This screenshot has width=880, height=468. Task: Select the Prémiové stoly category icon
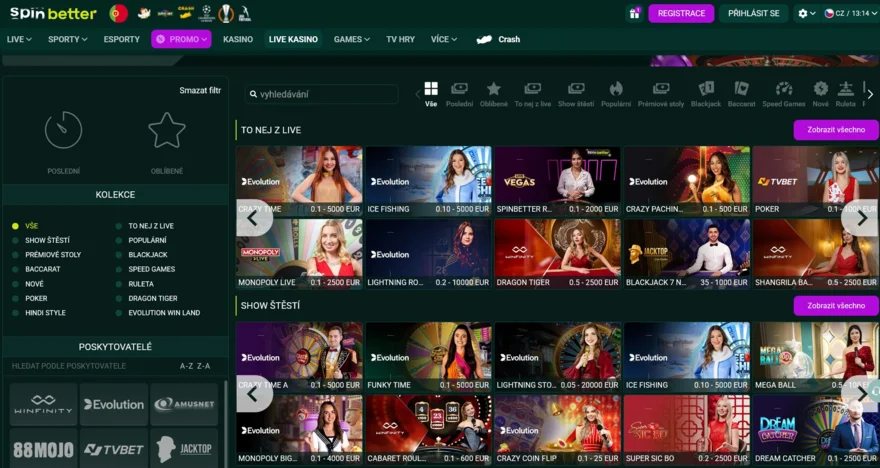(661, 94)
